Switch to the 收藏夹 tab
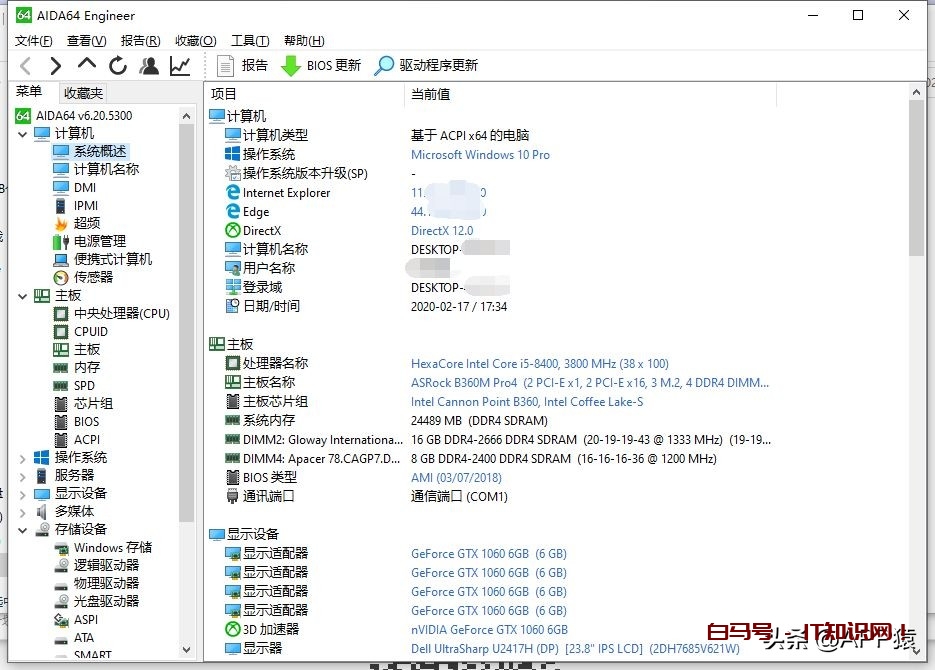935x670 pixels. (x=82, y=92)
